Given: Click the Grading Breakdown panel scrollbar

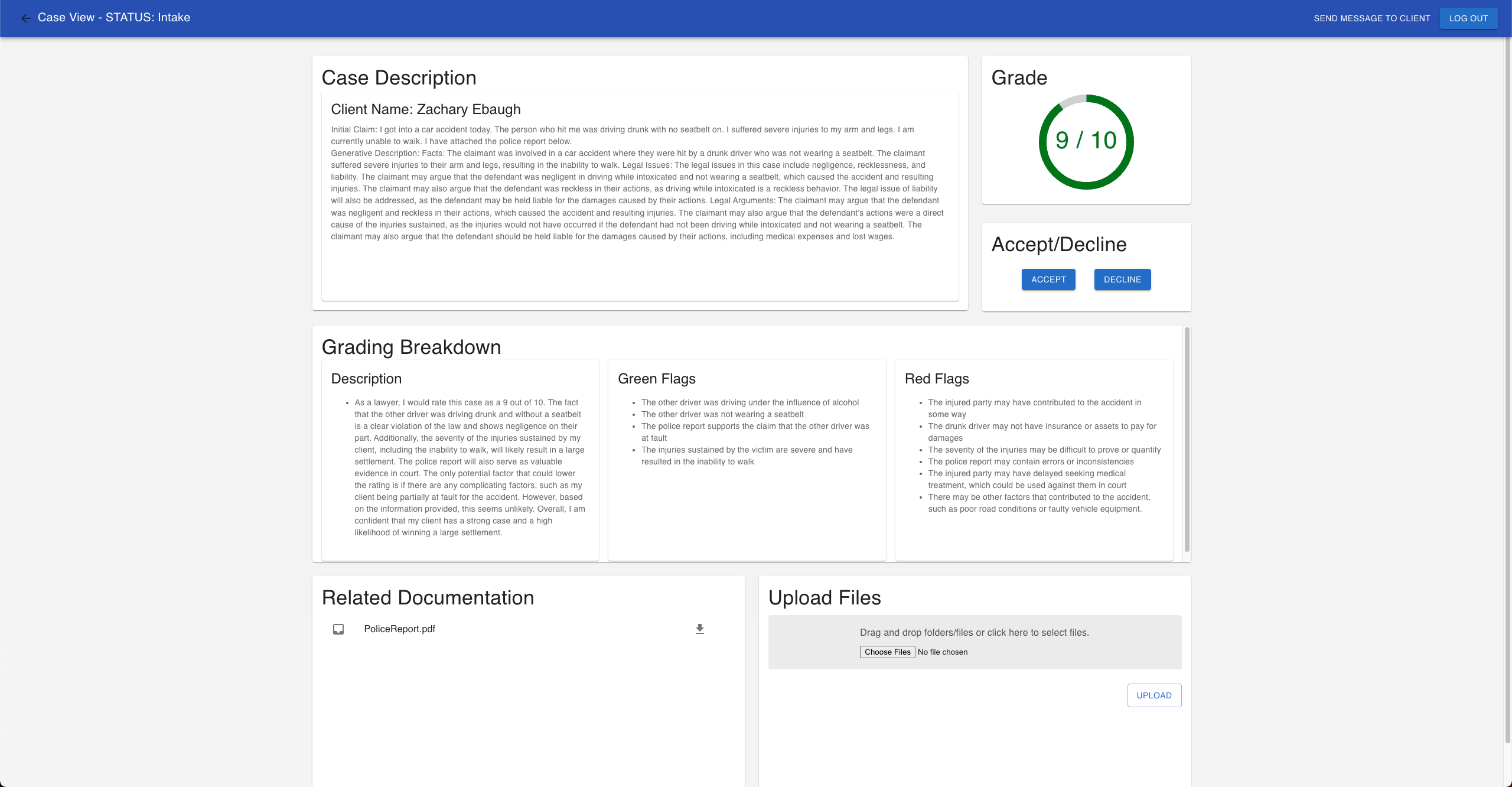Looking at the screenshot, I should pyautogui.click(x=1187, y=440).
